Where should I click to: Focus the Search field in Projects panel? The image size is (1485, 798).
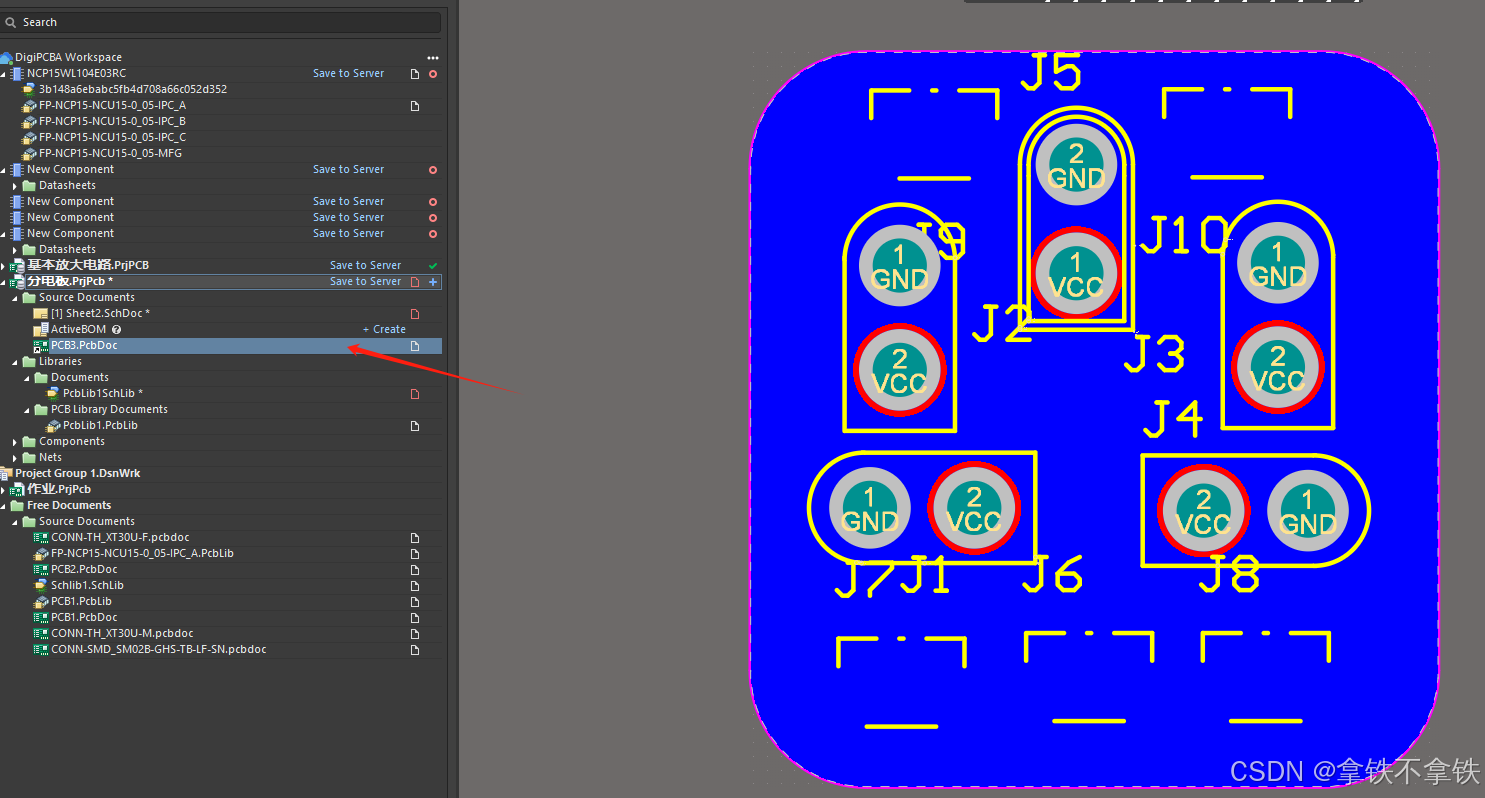[221, 22]
